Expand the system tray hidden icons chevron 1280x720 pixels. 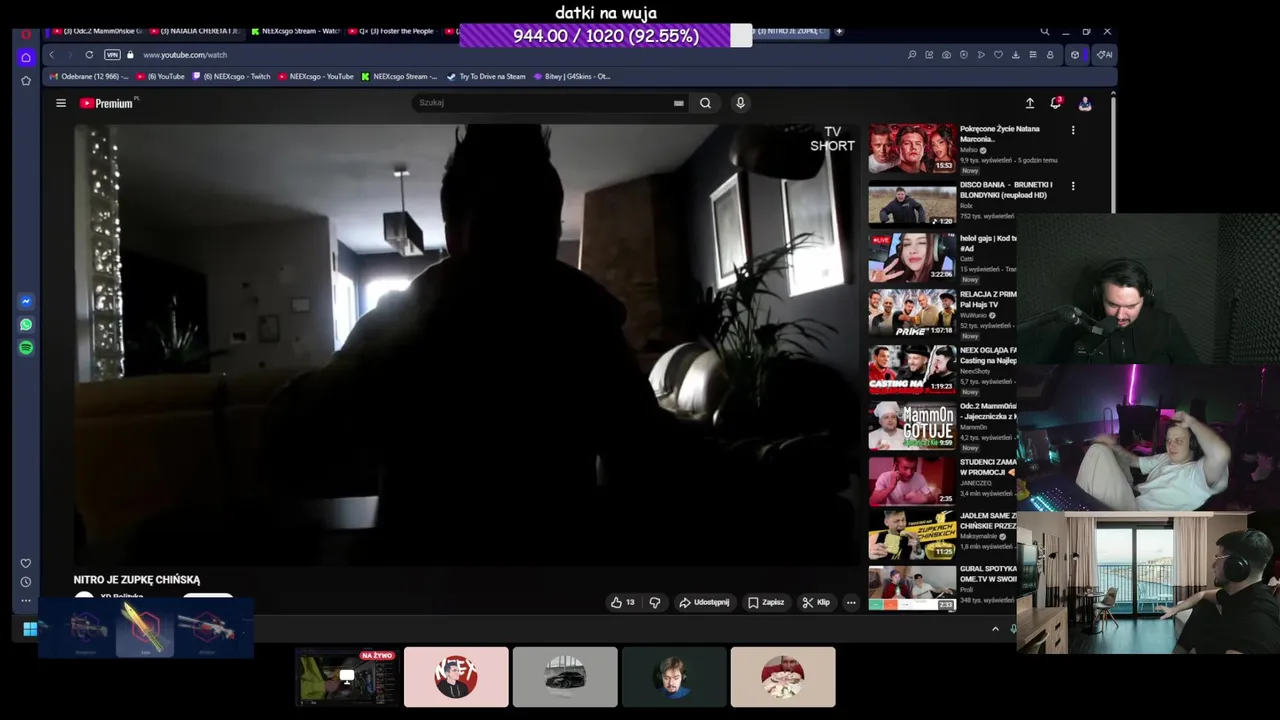(x=995, y=629)
